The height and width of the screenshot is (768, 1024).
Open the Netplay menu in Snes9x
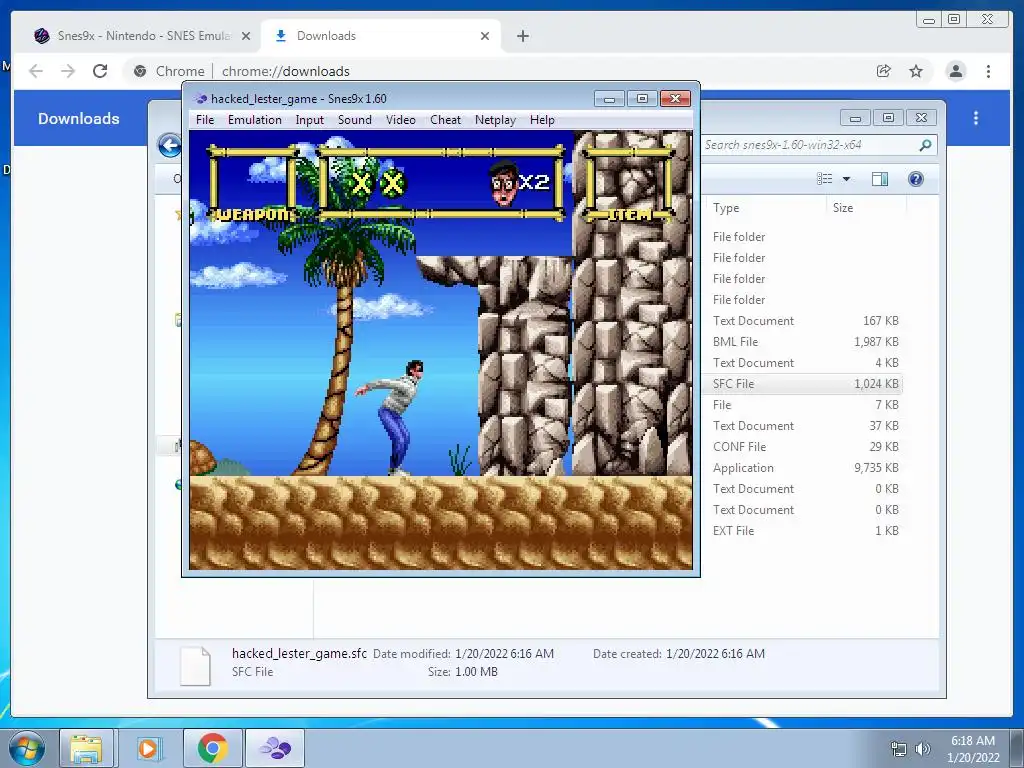click(495, 120)
